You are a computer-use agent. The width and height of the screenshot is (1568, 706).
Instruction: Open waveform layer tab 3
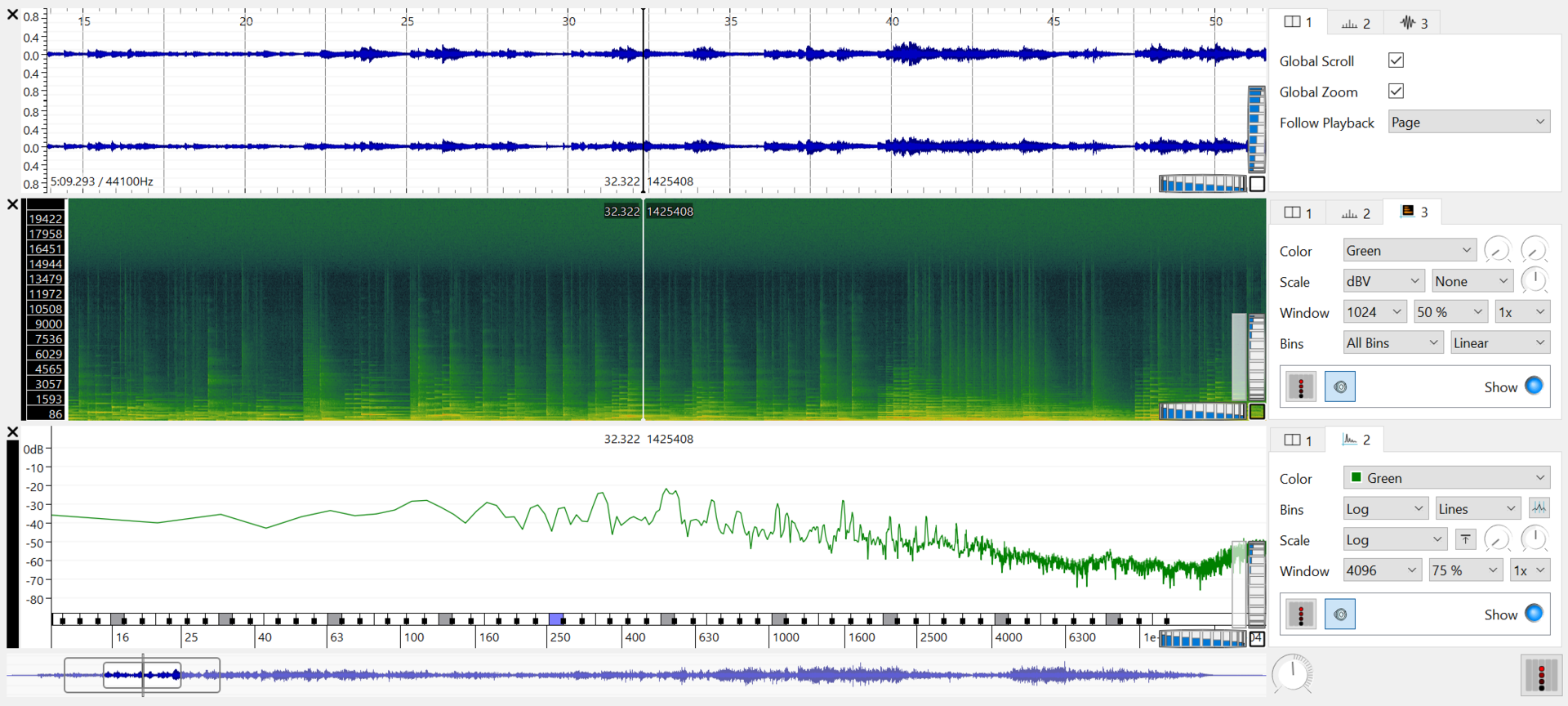pyautogui.click(x=1414, y=23)
